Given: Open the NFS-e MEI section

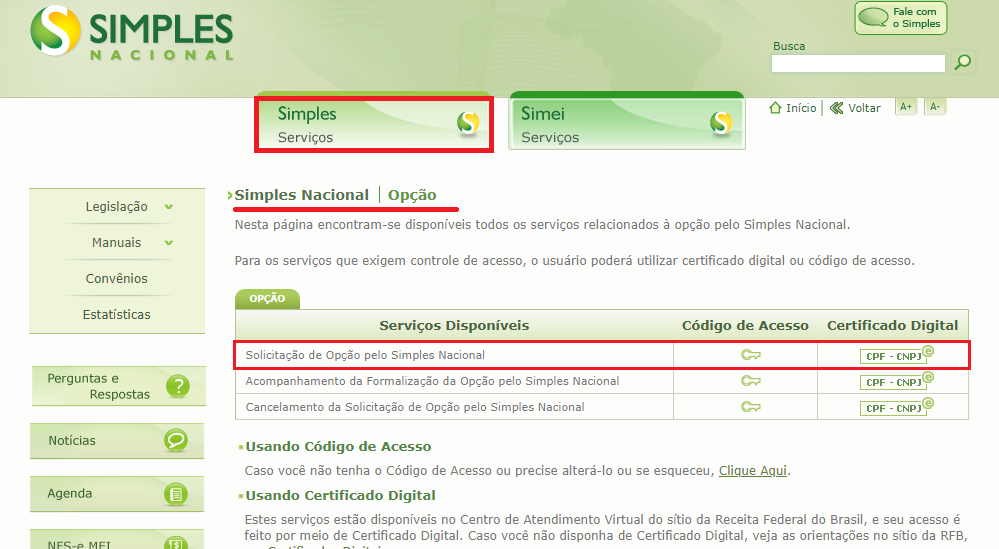Looking at the screenshot, I should click(x=117, y=540).
